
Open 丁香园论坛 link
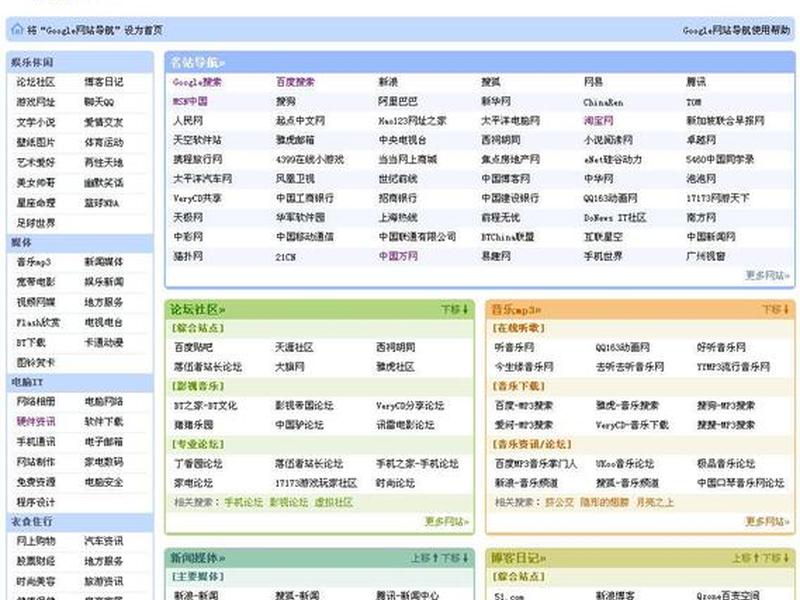click(x=198, y=464)
